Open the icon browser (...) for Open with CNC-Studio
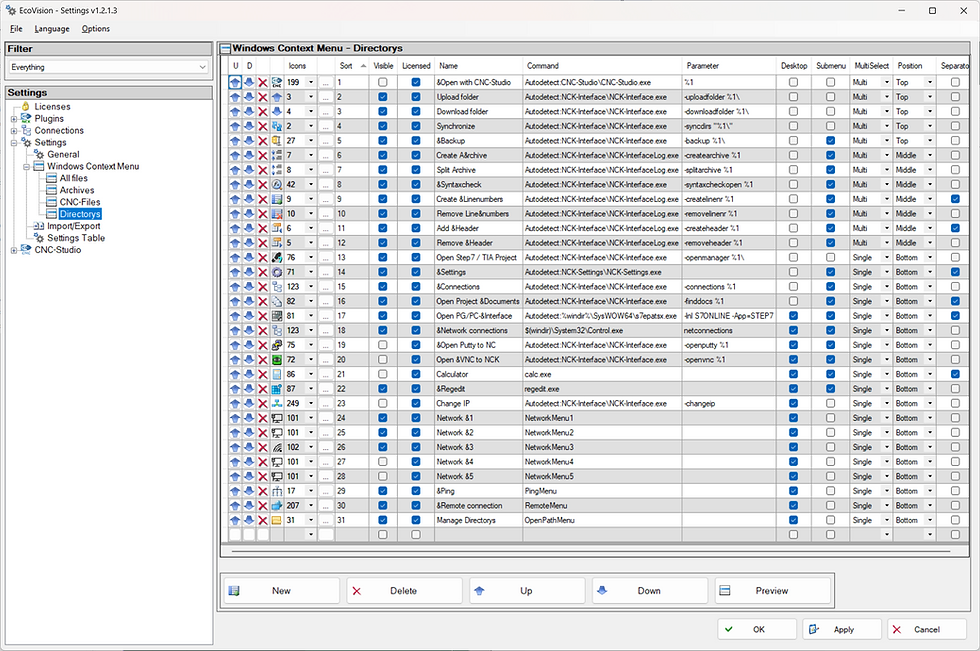Image resolution: width=980 pixels, height=651 pixels. pos(325,82)
